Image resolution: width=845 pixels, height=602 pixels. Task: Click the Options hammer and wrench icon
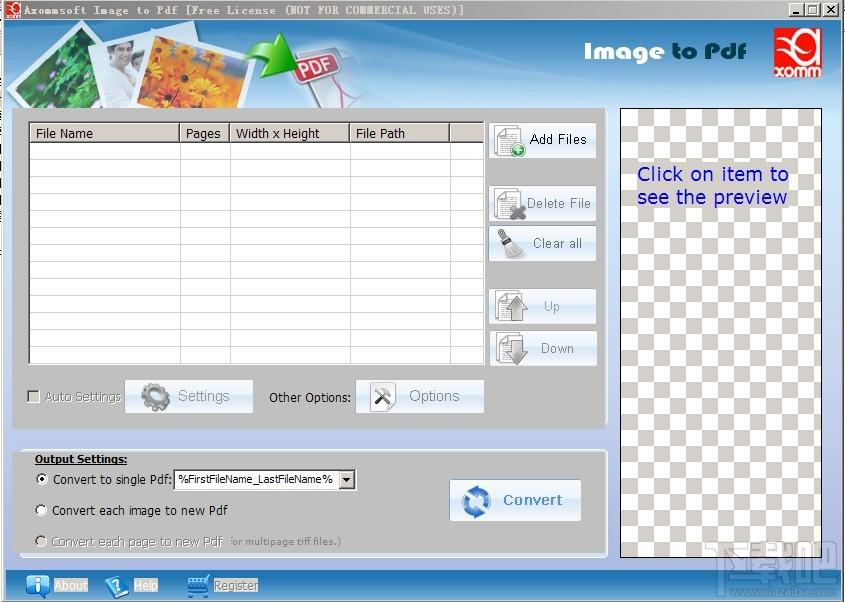(383, 397)
